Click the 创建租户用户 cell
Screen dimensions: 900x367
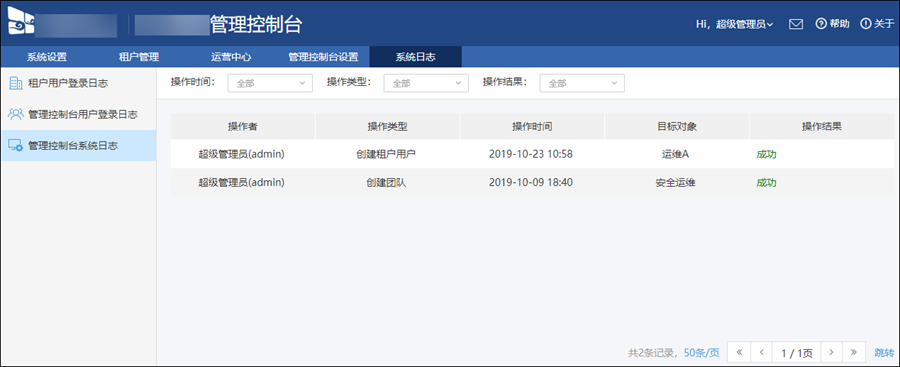coord(387,154)
